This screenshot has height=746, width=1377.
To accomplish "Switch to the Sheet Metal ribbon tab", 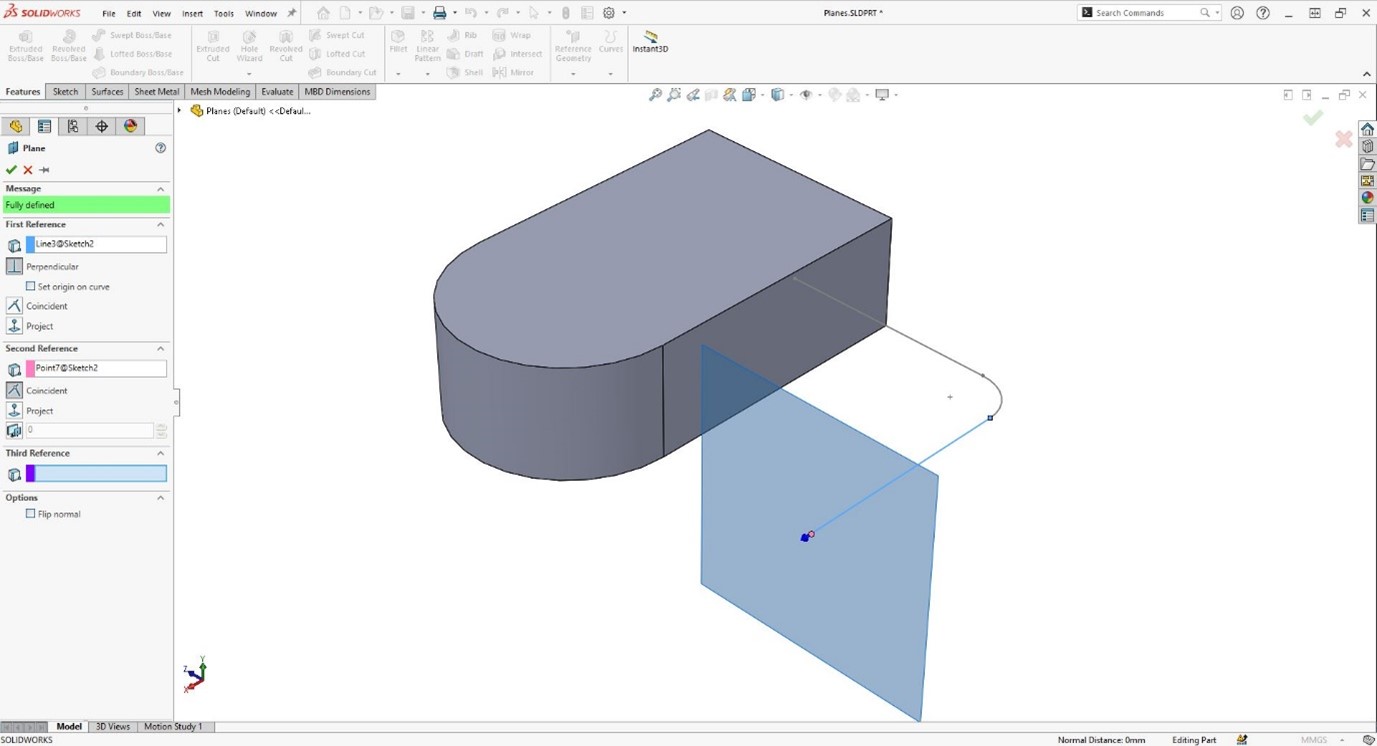I will tap(156, 91).
